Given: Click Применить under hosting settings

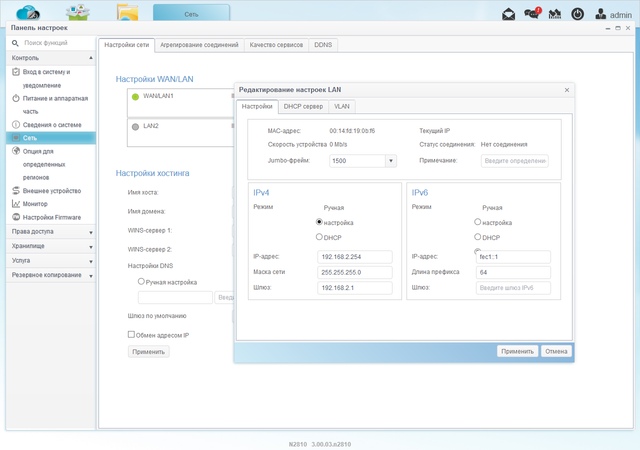Looking at the screenshot, I should [149, 352].
